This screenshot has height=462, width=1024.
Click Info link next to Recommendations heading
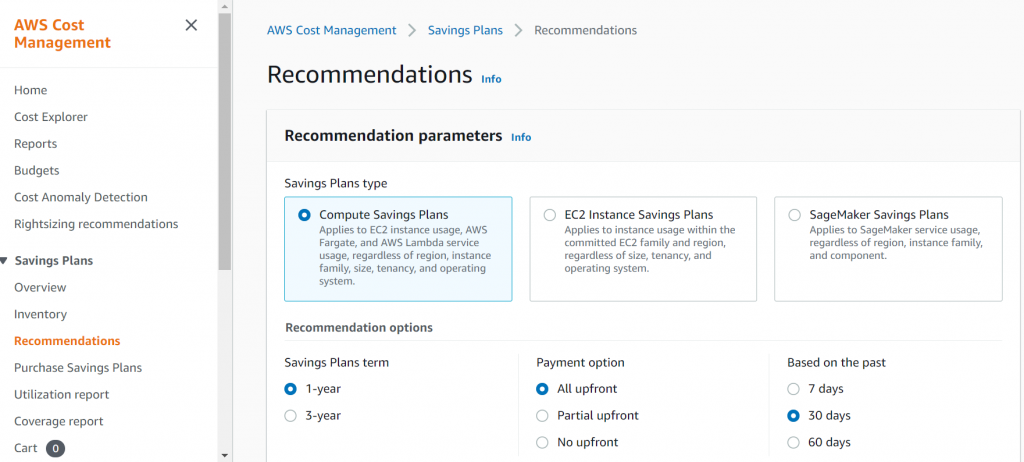pyautogui.click(x=491, y=79)
